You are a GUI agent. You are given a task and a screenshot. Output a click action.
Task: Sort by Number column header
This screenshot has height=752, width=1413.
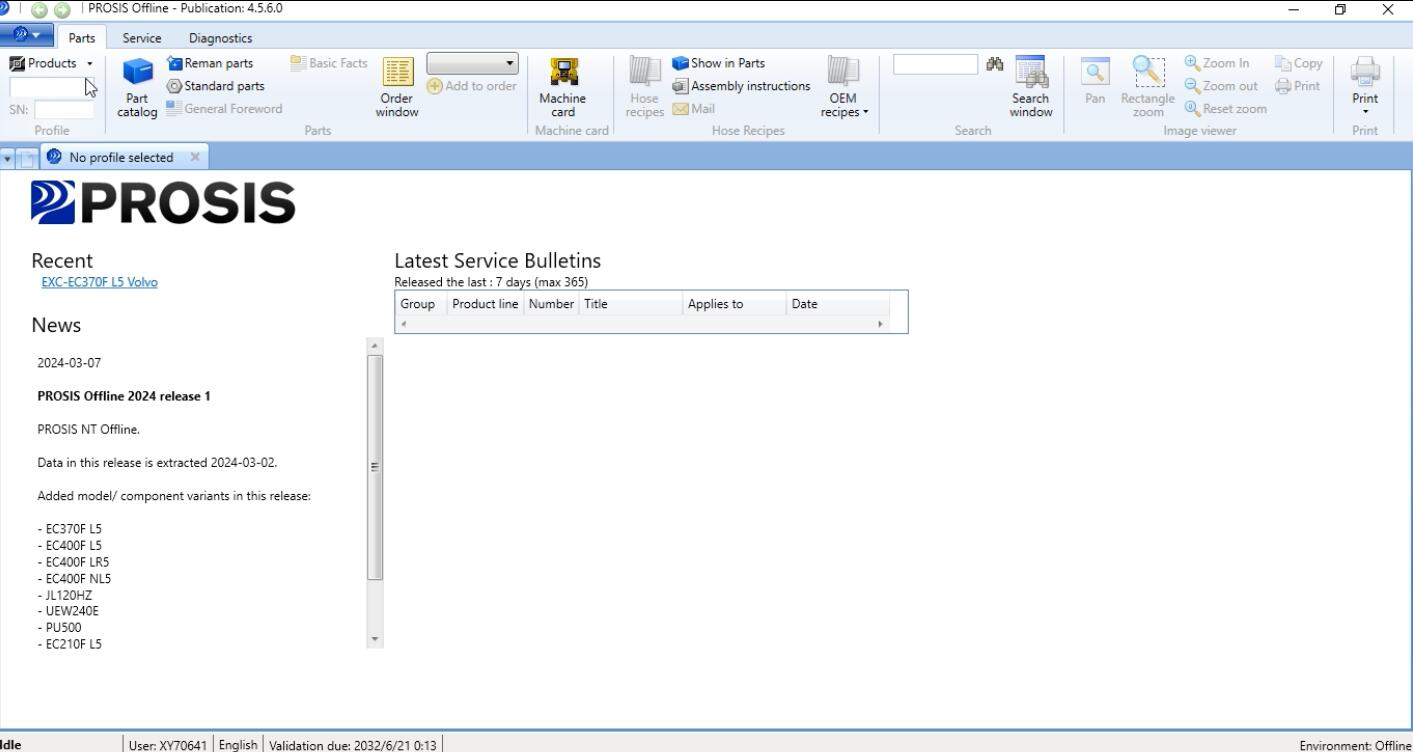point(551,304)
